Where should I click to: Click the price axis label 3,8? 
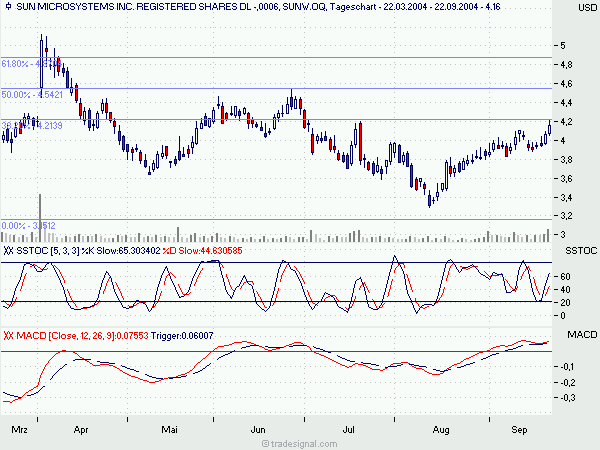click(566, 160)
